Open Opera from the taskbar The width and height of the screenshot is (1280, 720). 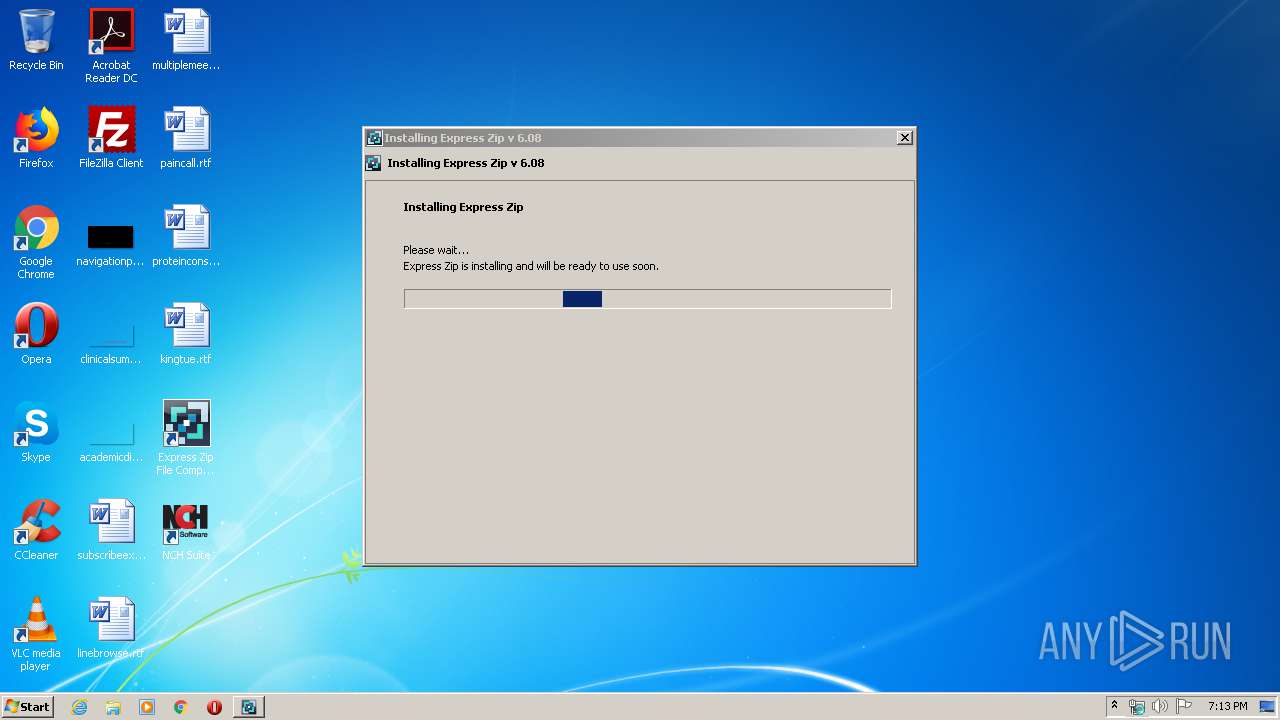(x=214, y=707)
